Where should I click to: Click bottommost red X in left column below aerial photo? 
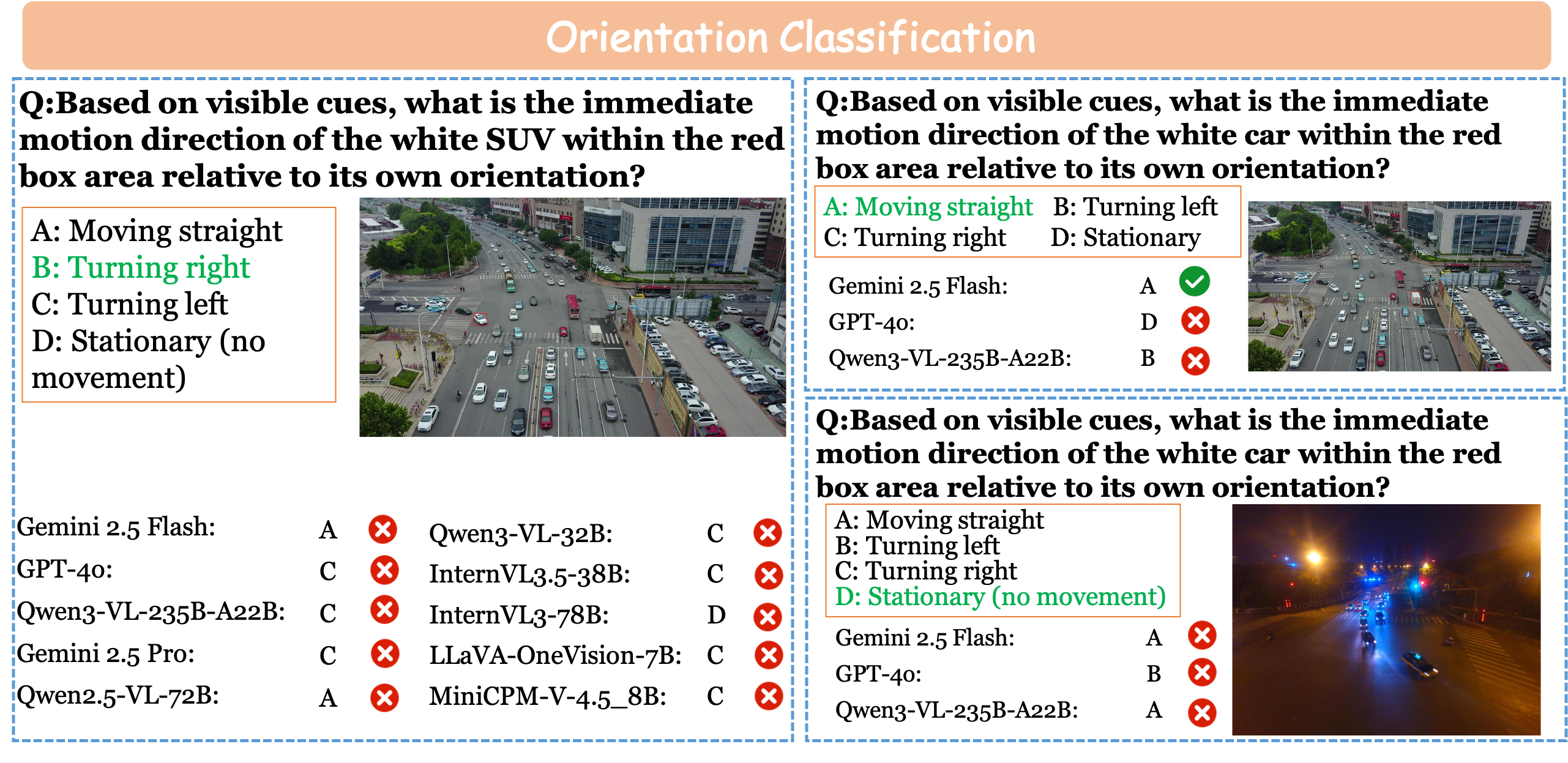point(384,698)
